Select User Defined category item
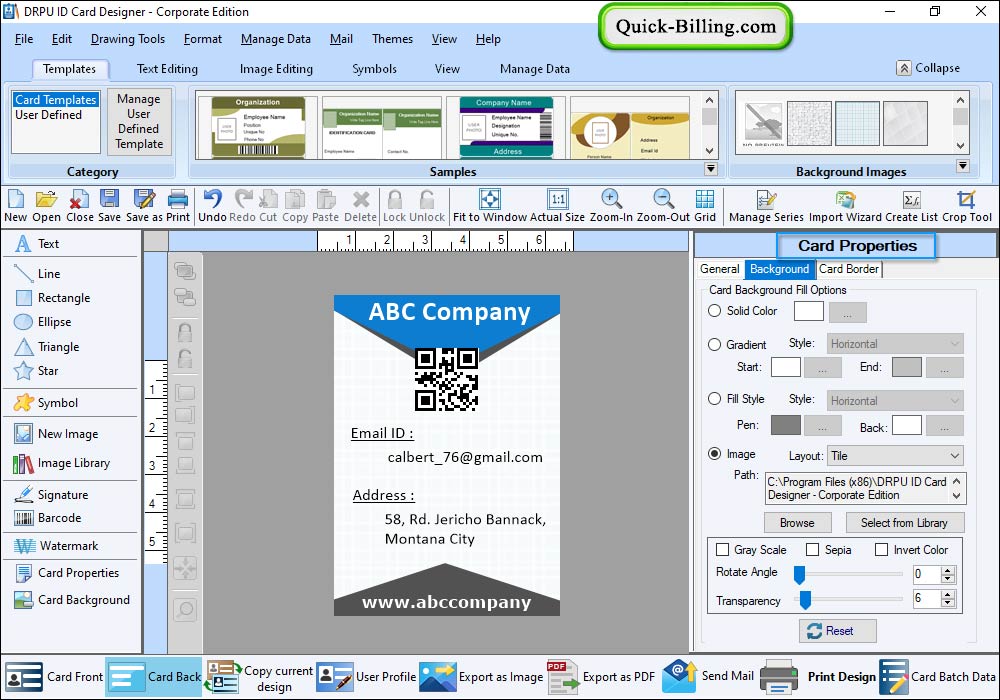1000x700 pixels. click(48, 115)
